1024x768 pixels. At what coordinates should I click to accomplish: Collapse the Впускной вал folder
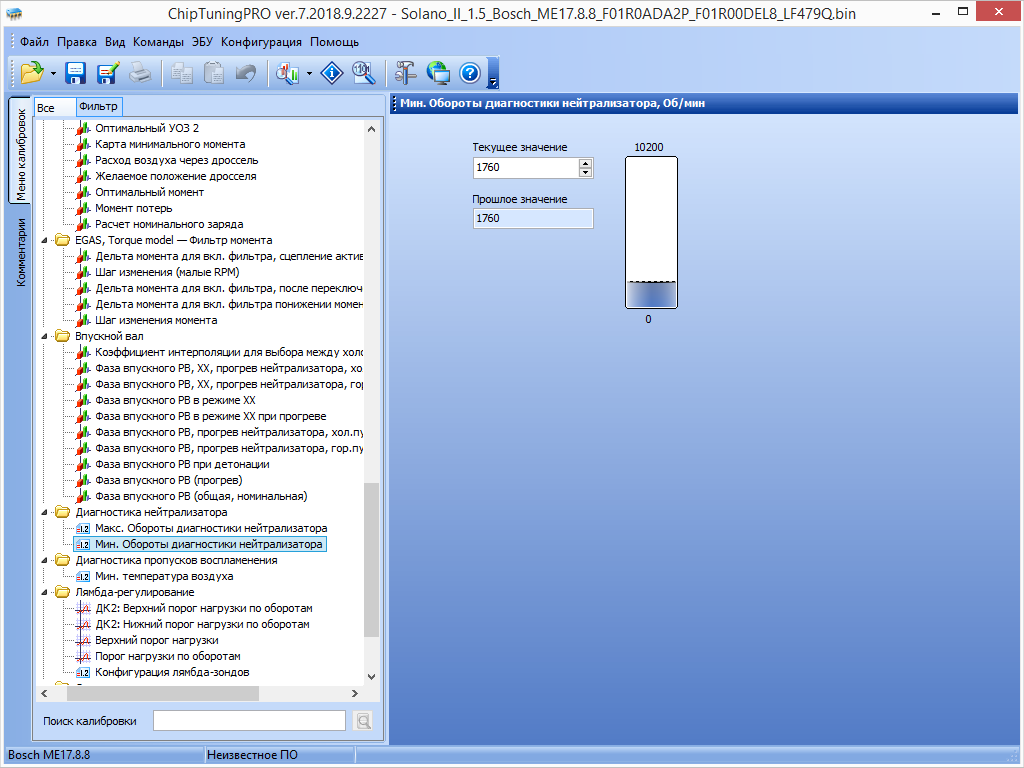click(x=44, y=336)
